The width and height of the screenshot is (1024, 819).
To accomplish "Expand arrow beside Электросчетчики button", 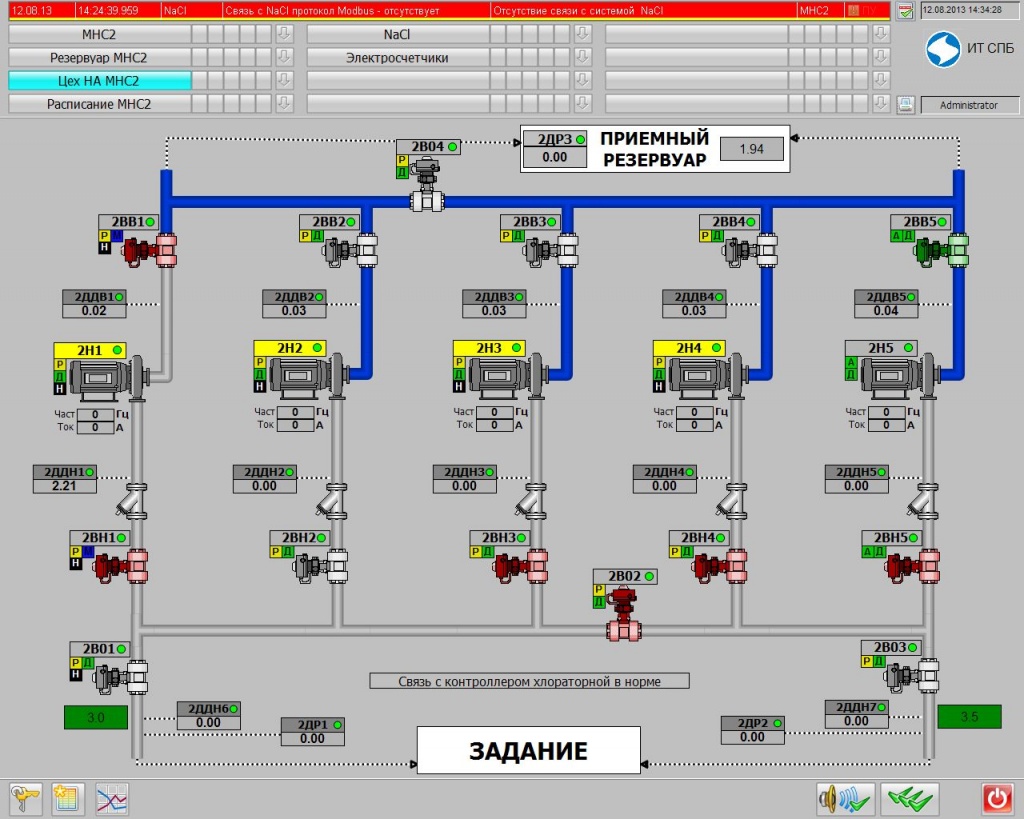I will click(x=583, y=57).
